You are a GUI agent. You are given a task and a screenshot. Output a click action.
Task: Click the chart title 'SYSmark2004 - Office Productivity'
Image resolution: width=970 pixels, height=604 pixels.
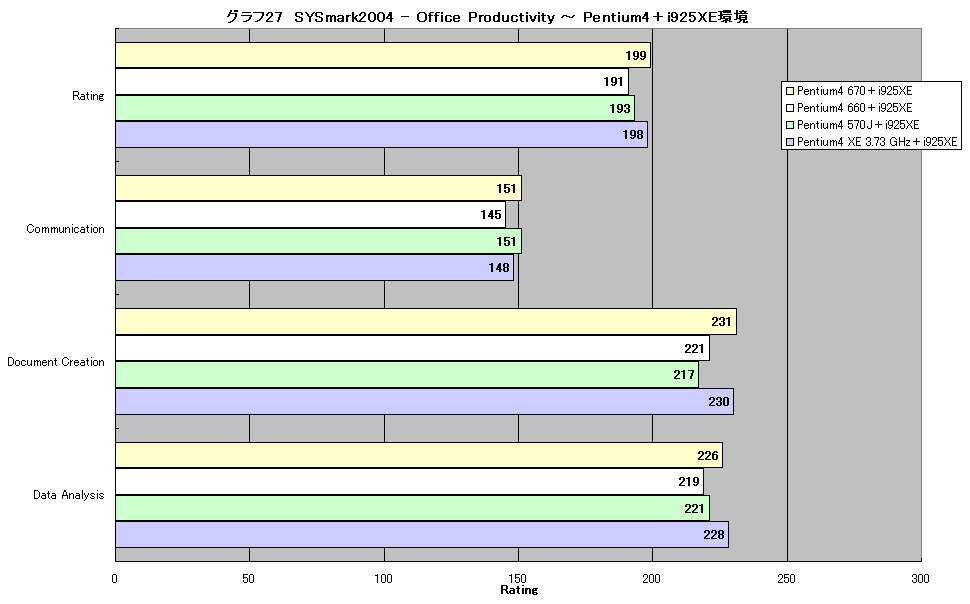(x=424, y=17)
